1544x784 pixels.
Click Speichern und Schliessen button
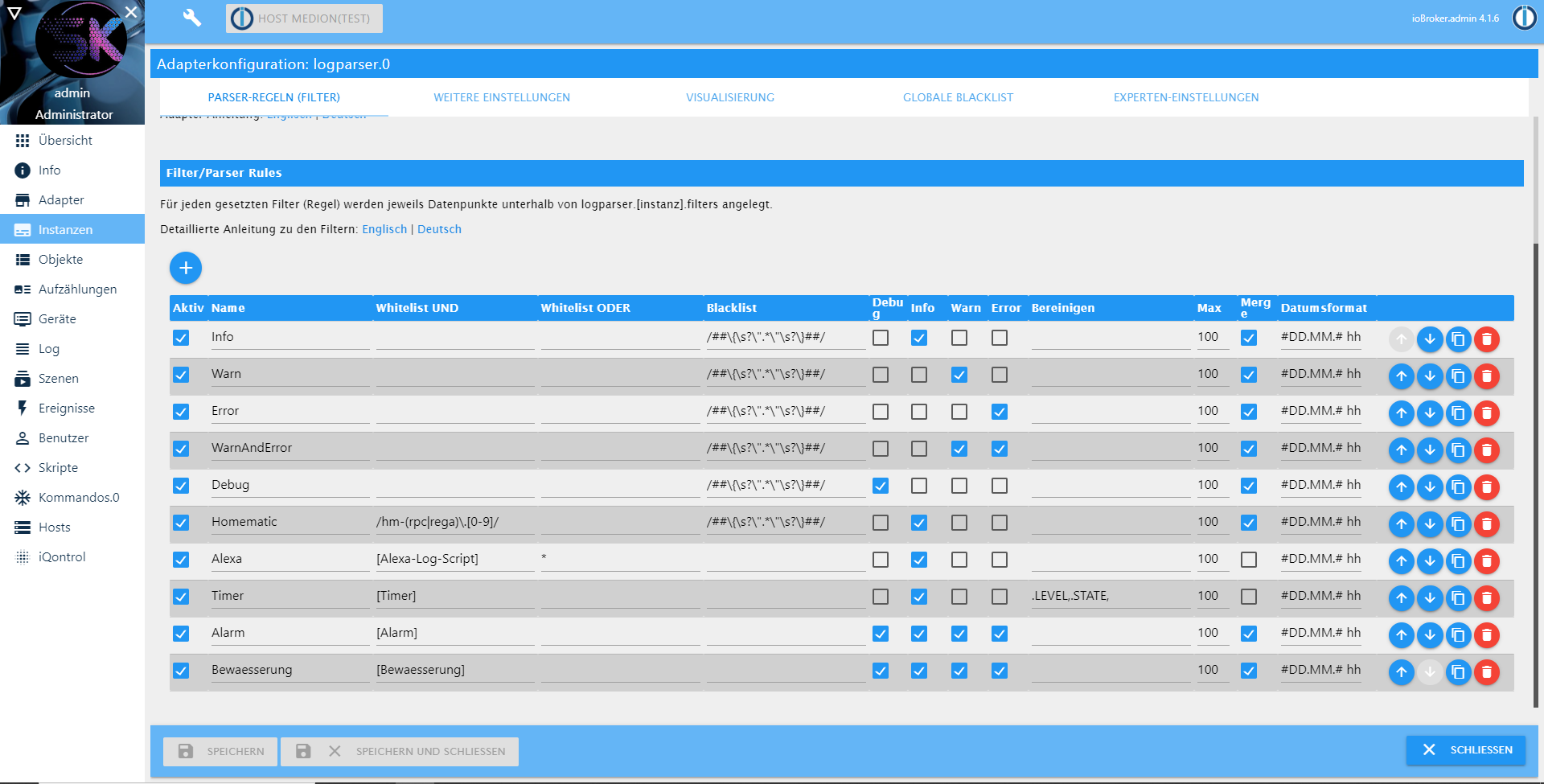(400, 751)
